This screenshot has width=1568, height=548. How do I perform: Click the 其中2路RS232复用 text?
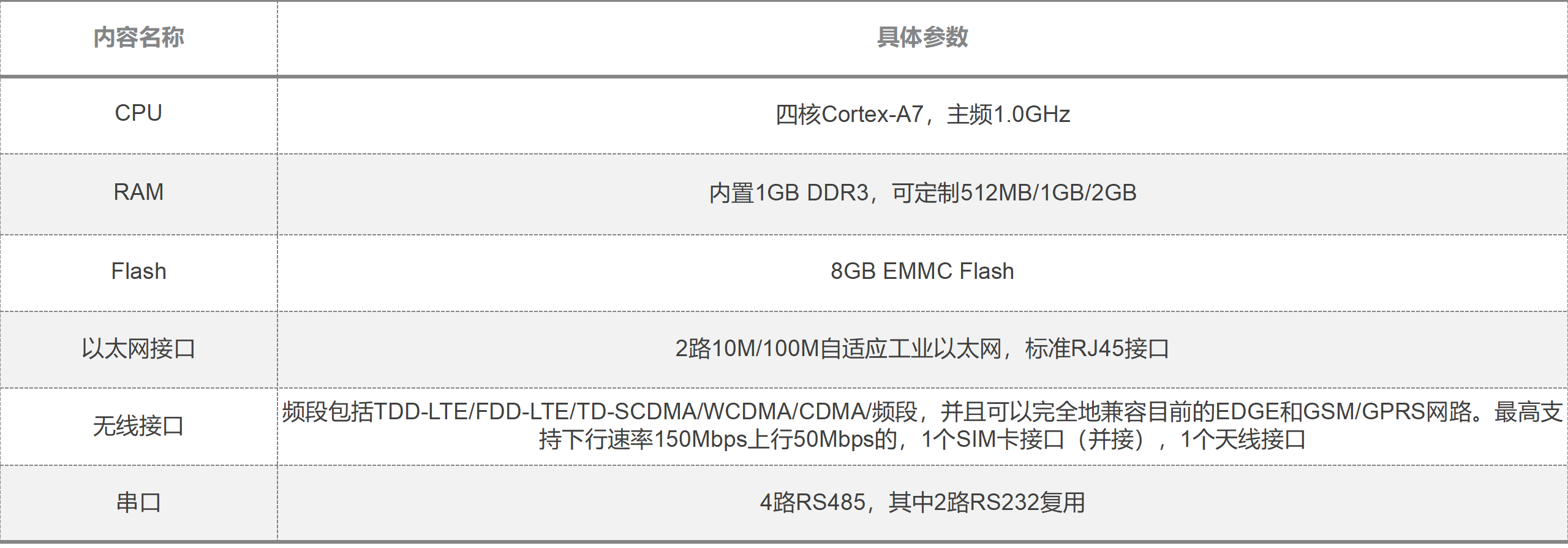987,503
